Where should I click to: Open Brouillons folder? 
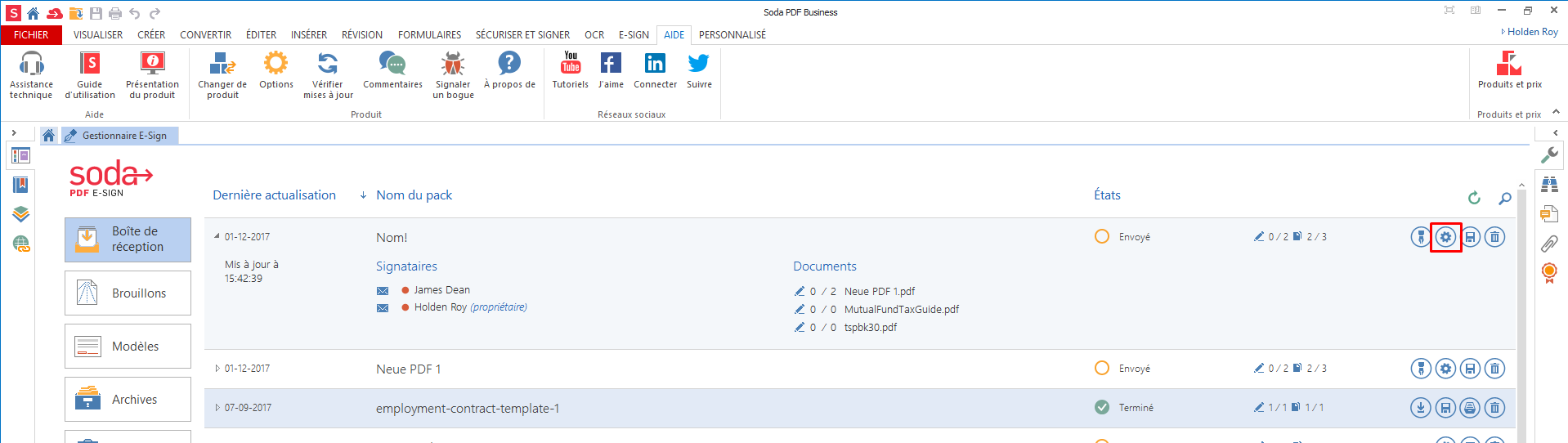128,293
